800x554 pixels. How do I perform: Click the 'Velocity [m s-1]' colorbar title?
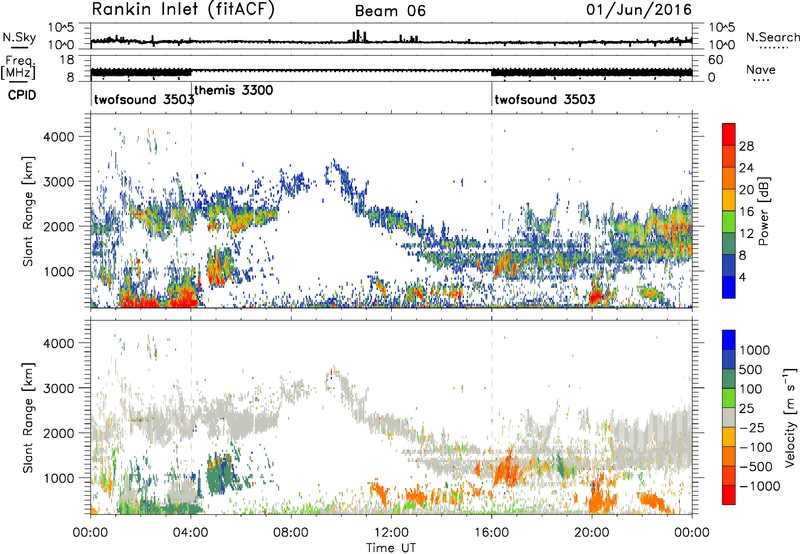click(790, 417)
